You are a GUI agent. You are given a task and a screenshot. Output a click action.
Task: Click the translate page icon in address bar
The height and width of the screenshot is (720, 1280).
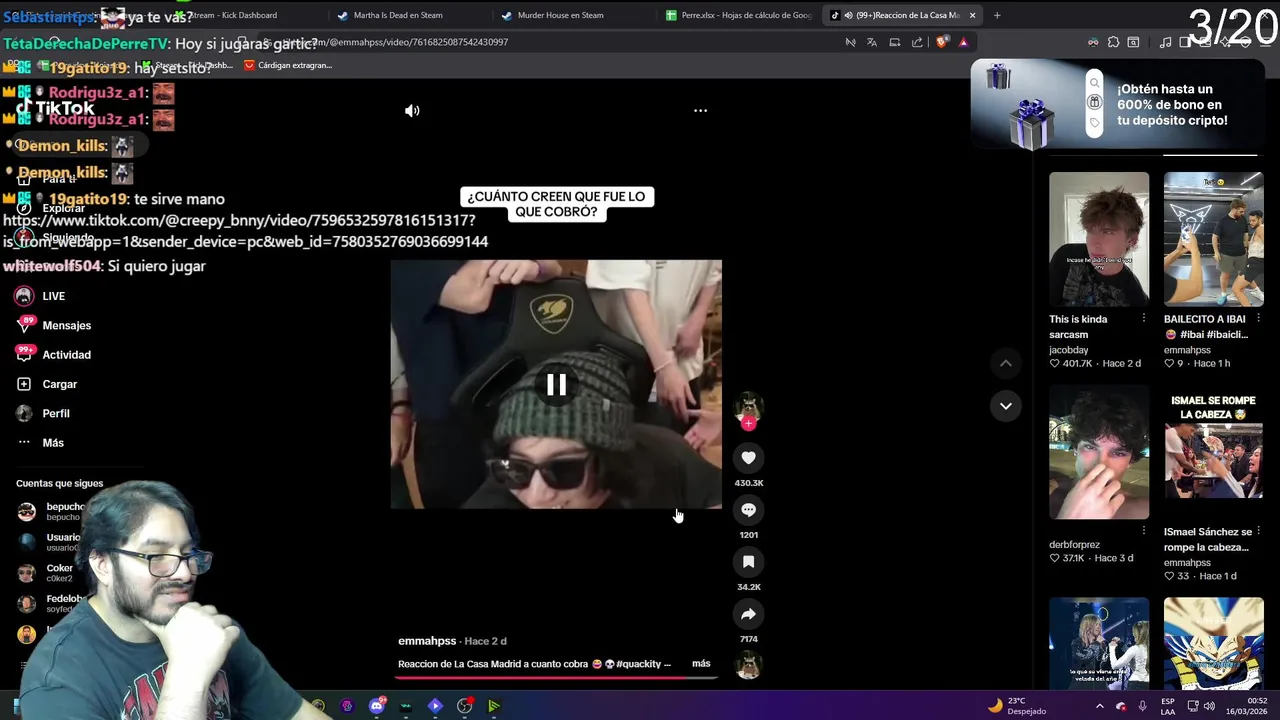(x=872, y=42)
